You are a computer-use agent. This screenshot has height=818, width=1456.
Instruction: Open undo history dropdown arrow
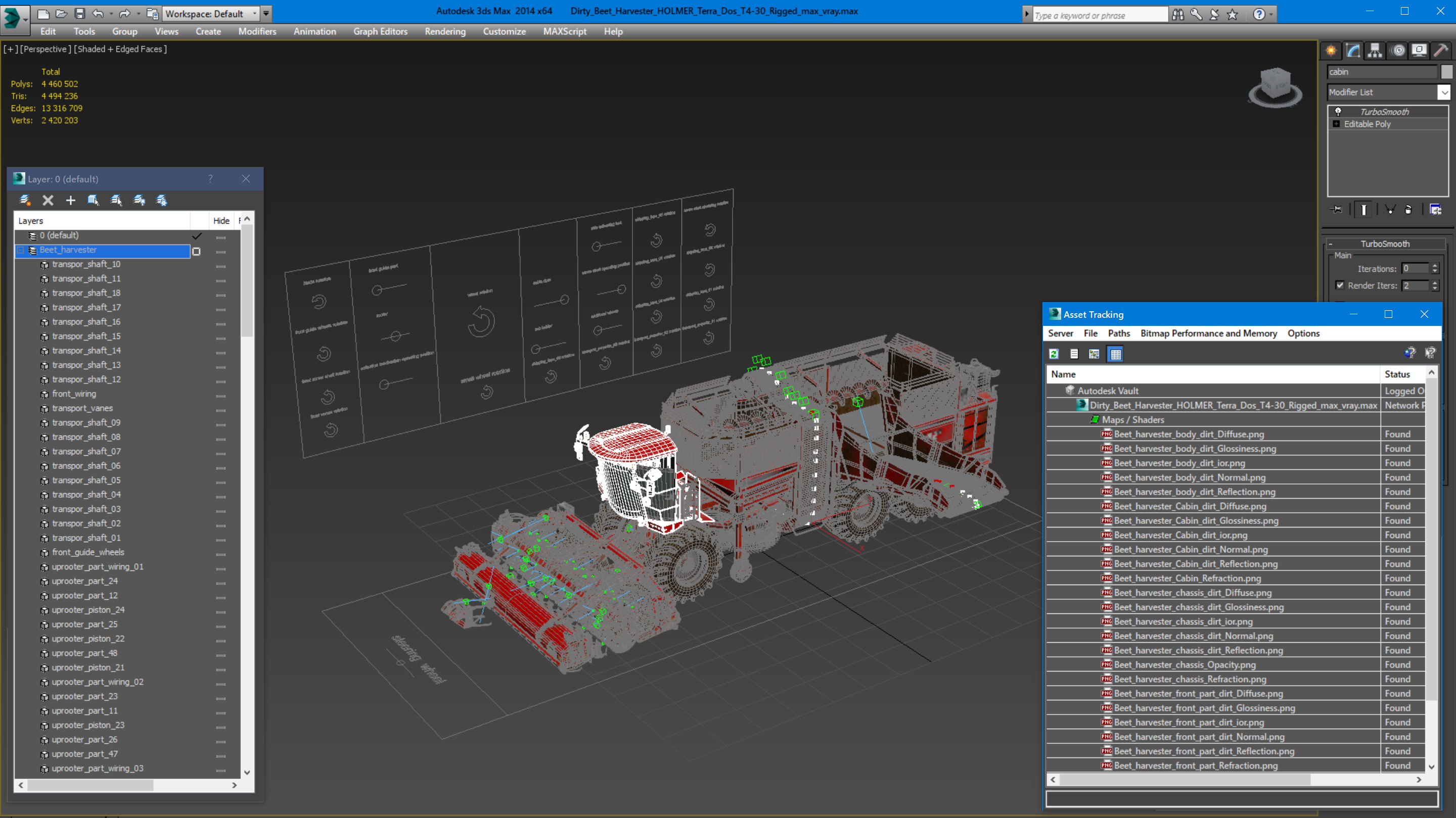[x=111, y=14]
